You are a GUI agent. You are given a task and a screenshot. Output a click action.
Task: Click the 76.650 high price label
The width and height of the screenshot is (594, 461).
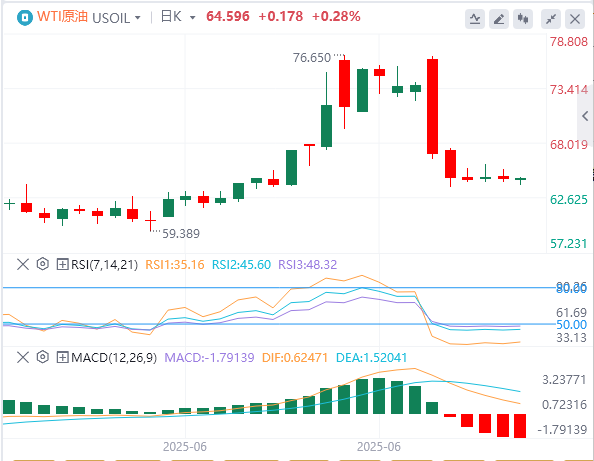312,58
